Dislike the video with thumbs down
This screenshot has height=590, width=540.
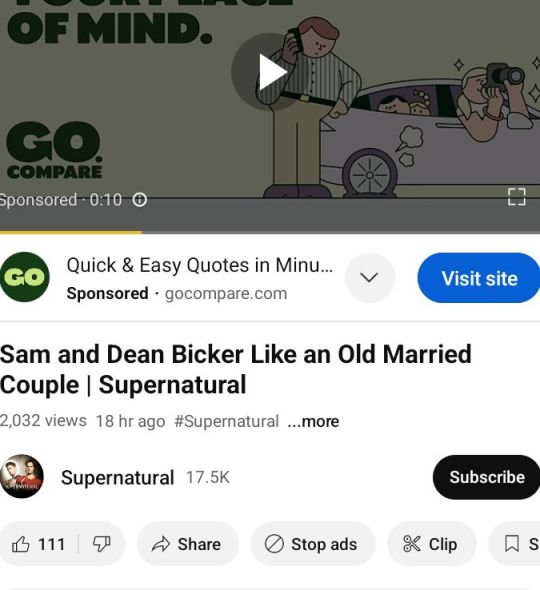[x=102, y=544]
